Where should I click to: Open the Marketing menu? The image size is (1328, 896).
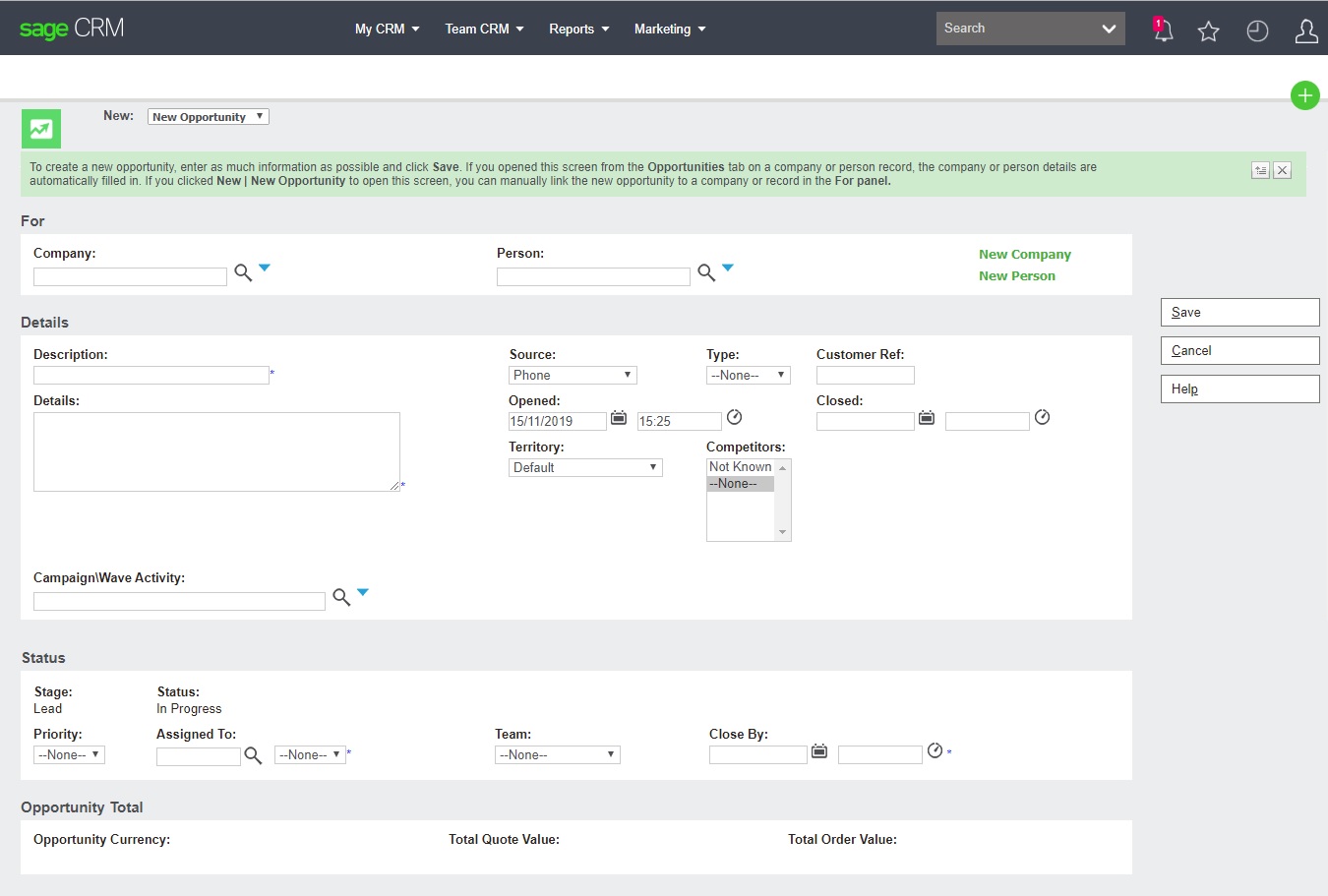[x=670, y=29]
